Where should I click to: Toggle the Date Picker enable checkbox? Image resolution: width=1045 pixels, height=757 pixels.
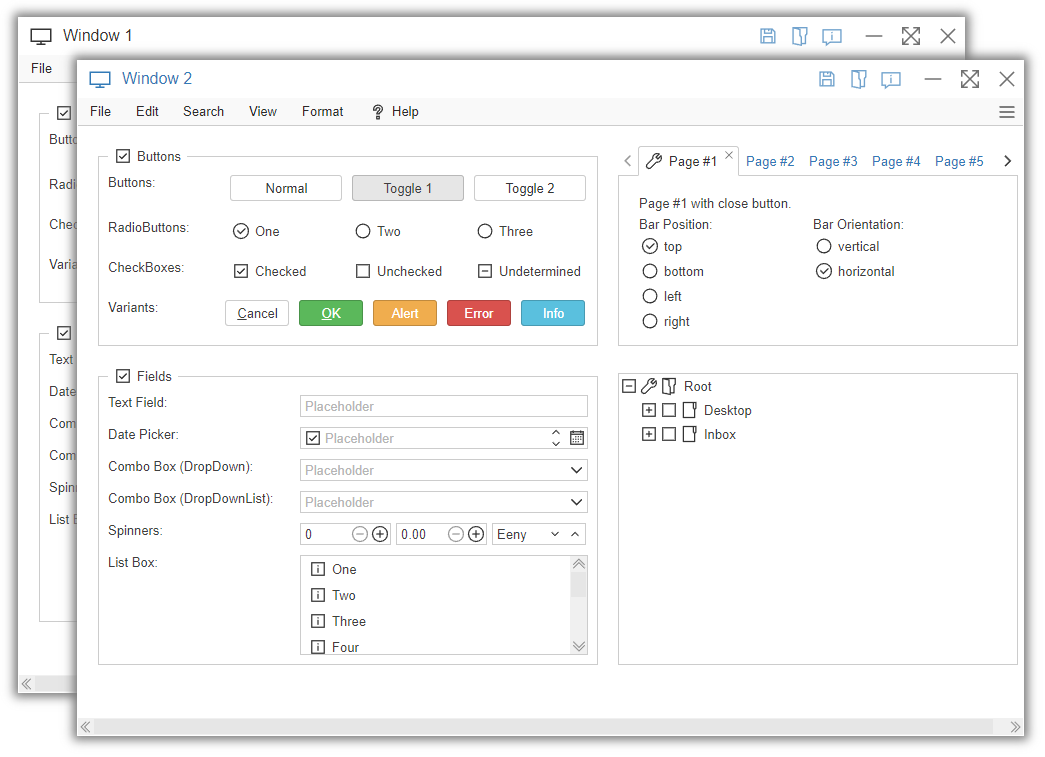coord(313,438)
